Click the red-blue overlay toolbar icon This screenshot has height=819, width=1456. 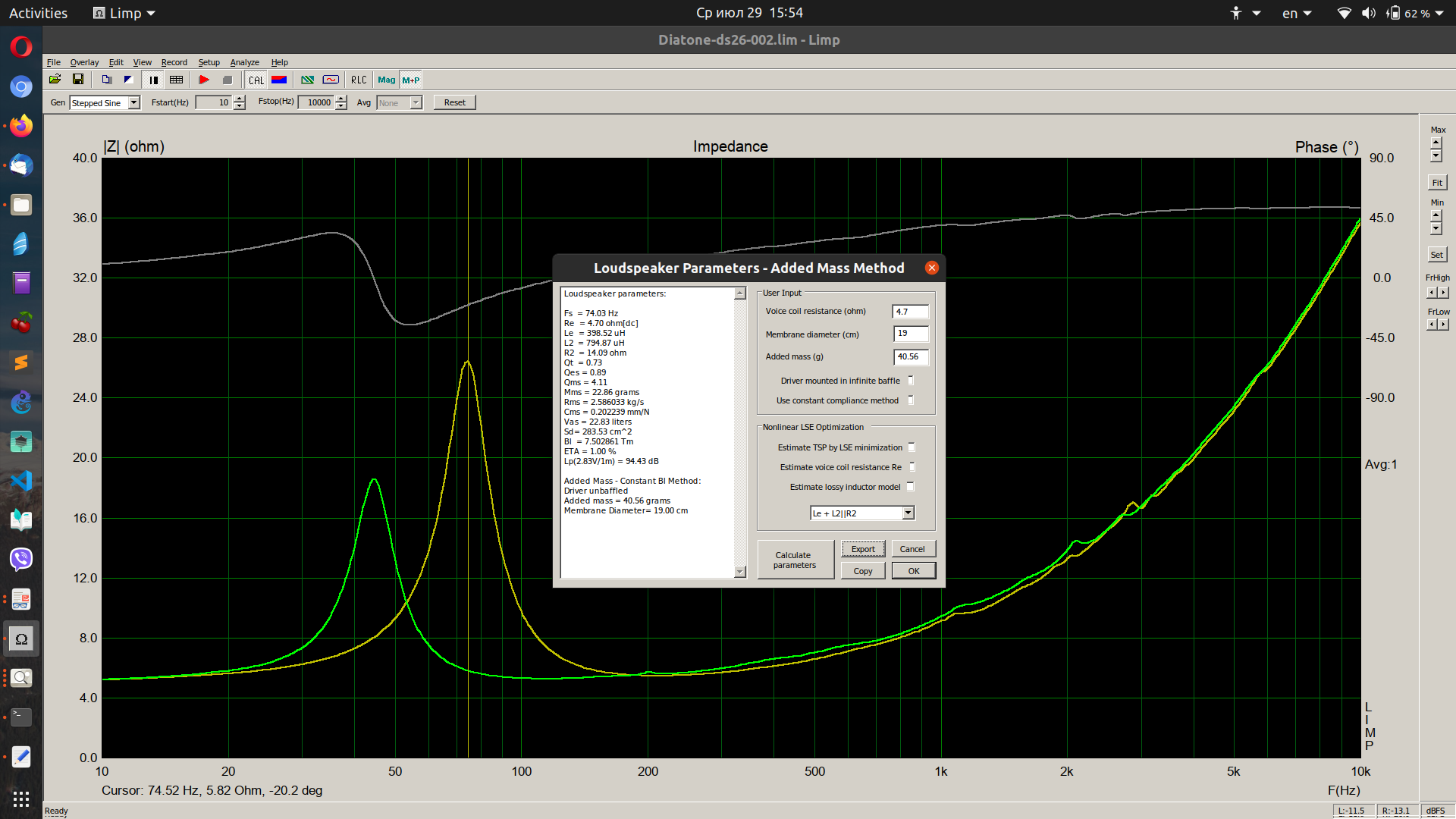[279, 80]
